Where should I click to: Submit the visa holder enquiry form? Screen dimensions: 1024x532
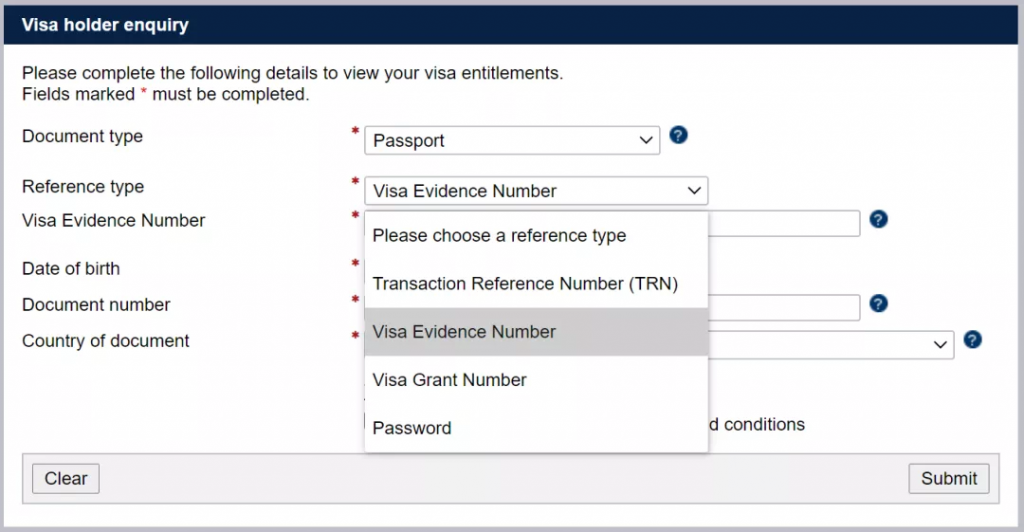coord(948,478)
